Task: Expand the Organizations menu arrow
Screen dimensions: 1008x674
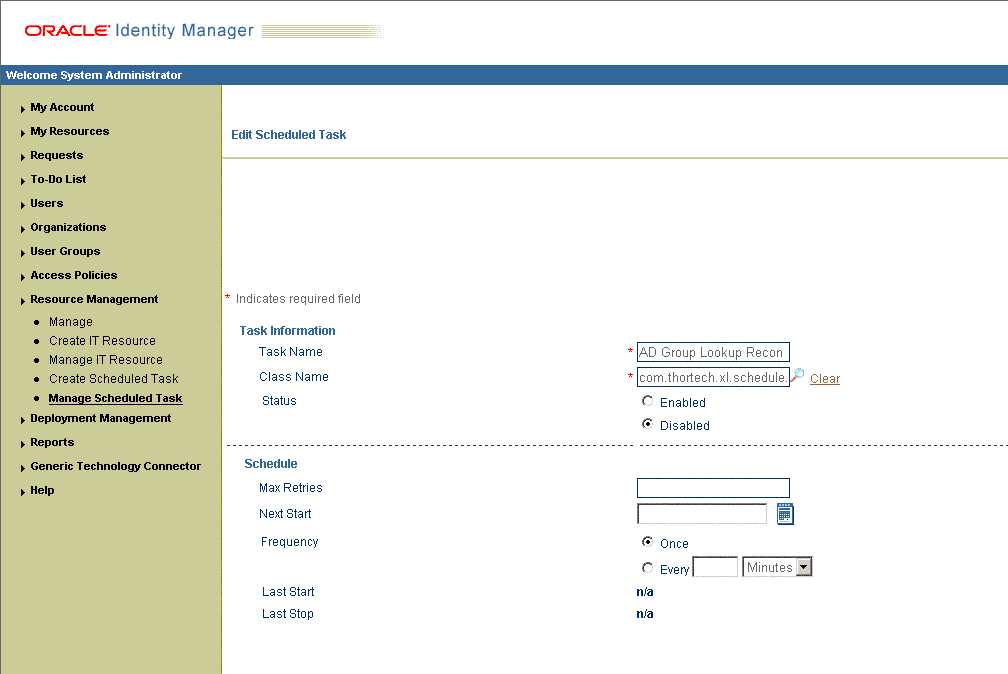Action: point(22,229)
